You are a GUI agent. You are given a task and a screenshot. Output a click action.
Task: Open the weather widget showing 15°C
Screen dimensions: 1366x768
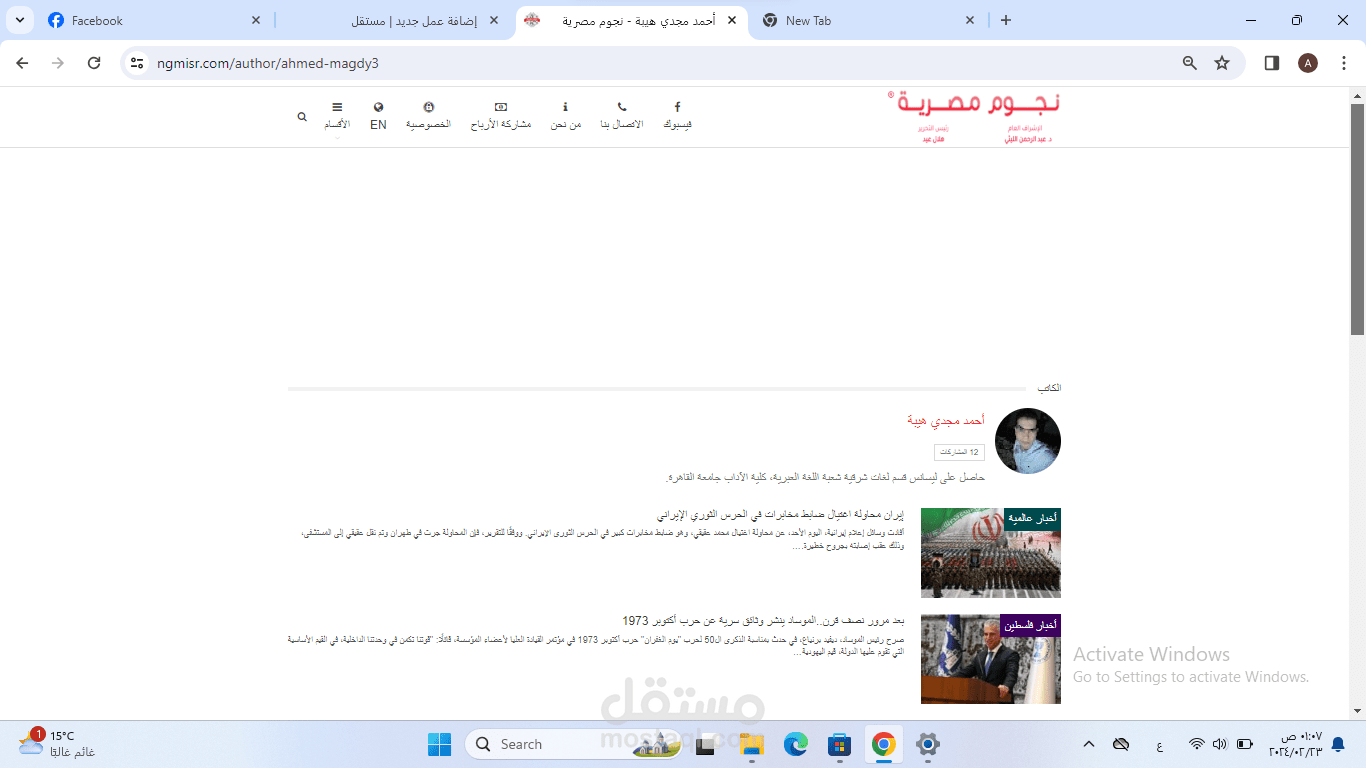pos(58,744)
